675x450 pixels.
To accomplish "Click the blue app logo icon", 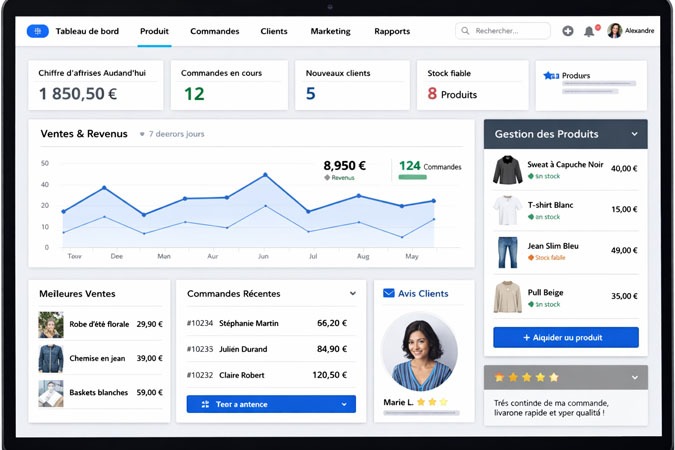I will pyautogui.click(x=37, y=31).
